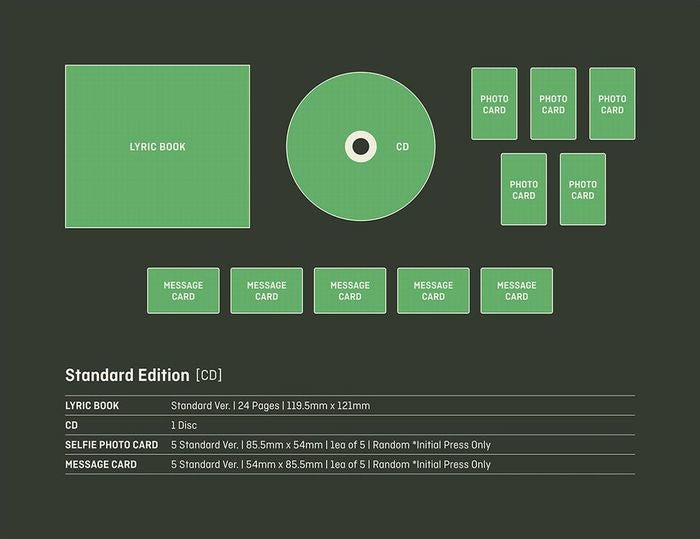Click the second Message Card from left
700x539 pixels.
(x=266, y=291)
